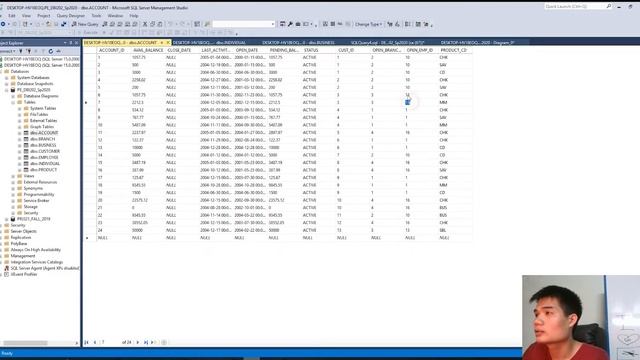640x360 pixels.
Task: Open the Query Designer menu
Action: pyautogui.click(x=71, y=16)
